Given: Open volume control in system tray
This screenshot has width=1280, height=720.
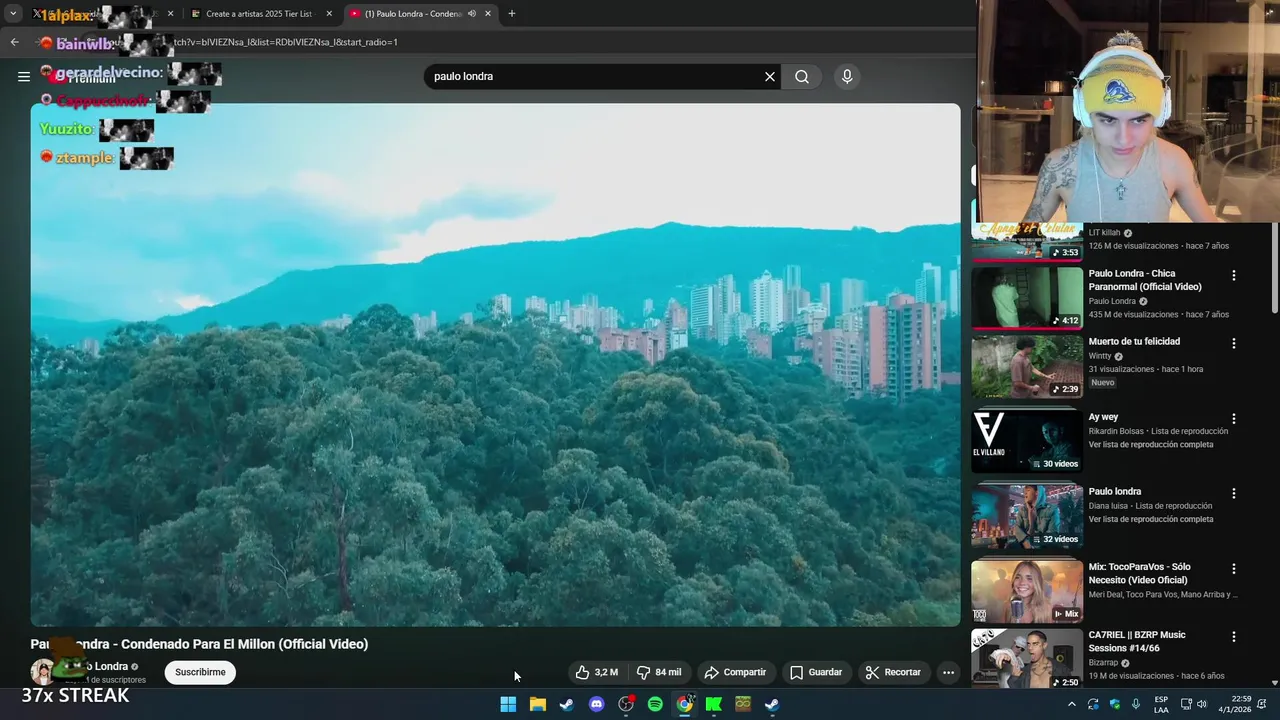Looking at the screenshot, I should (x=1202, y=704).
